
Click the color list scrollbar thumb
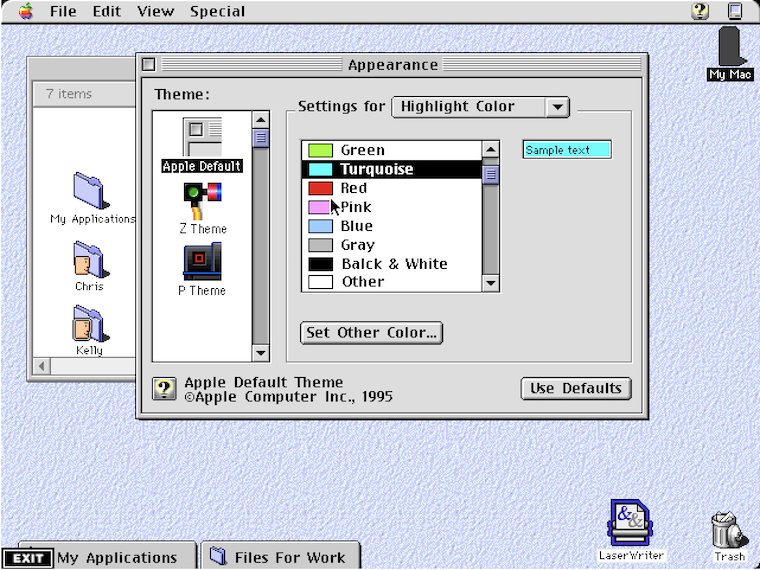point(491,174)
